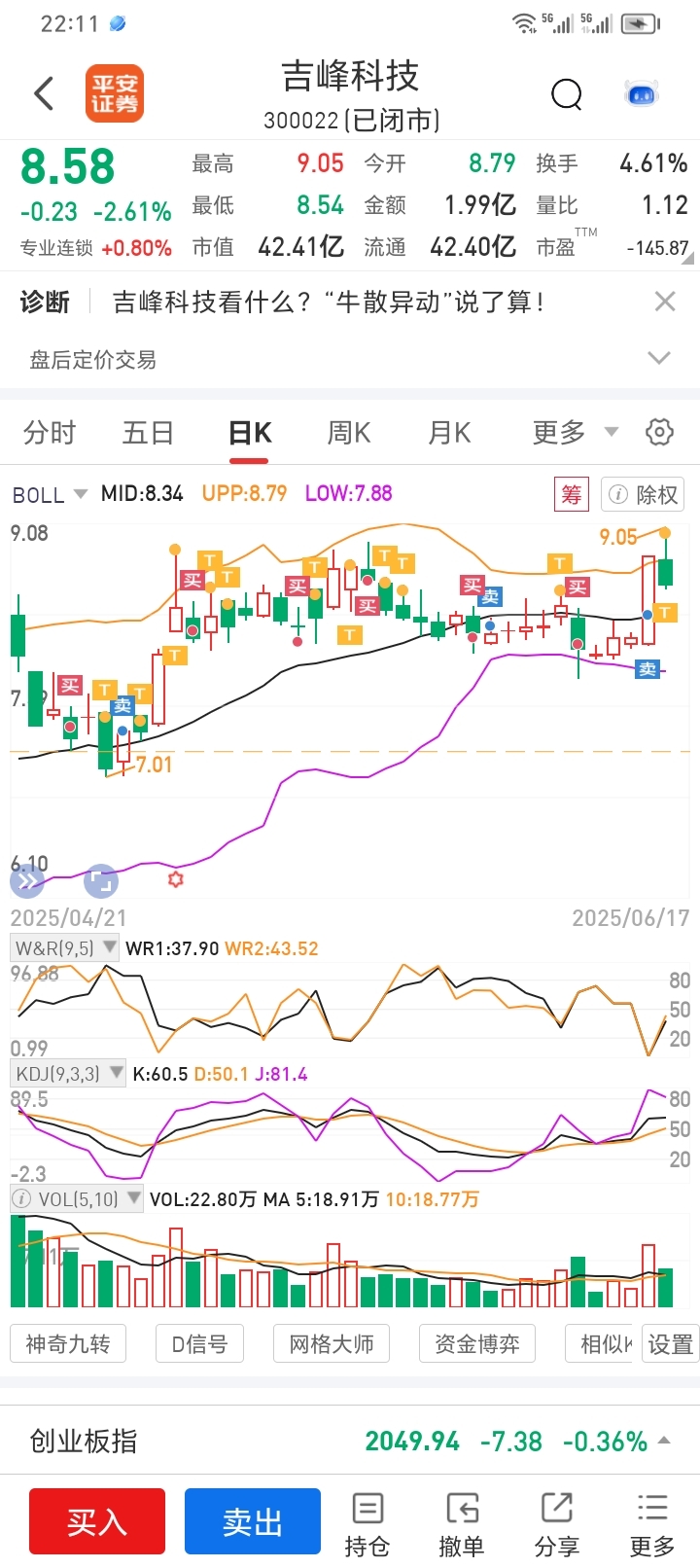Tap the battery status icon
Screen dimensions: 700x1568
(641, 23)
